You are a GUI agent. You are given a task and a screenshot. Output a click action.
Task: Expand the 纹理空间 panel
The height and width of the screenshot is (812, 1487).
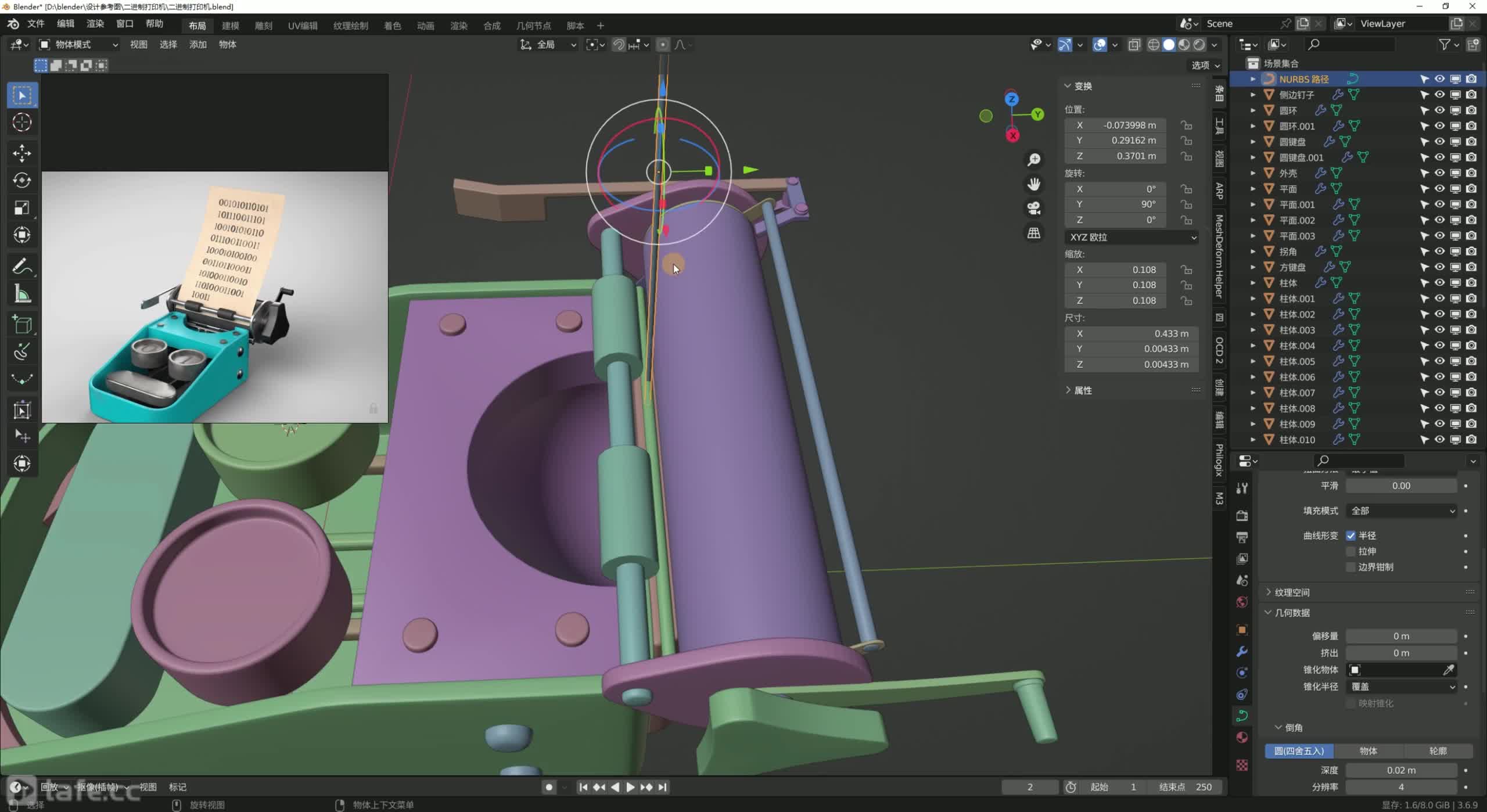(1292, 592)
